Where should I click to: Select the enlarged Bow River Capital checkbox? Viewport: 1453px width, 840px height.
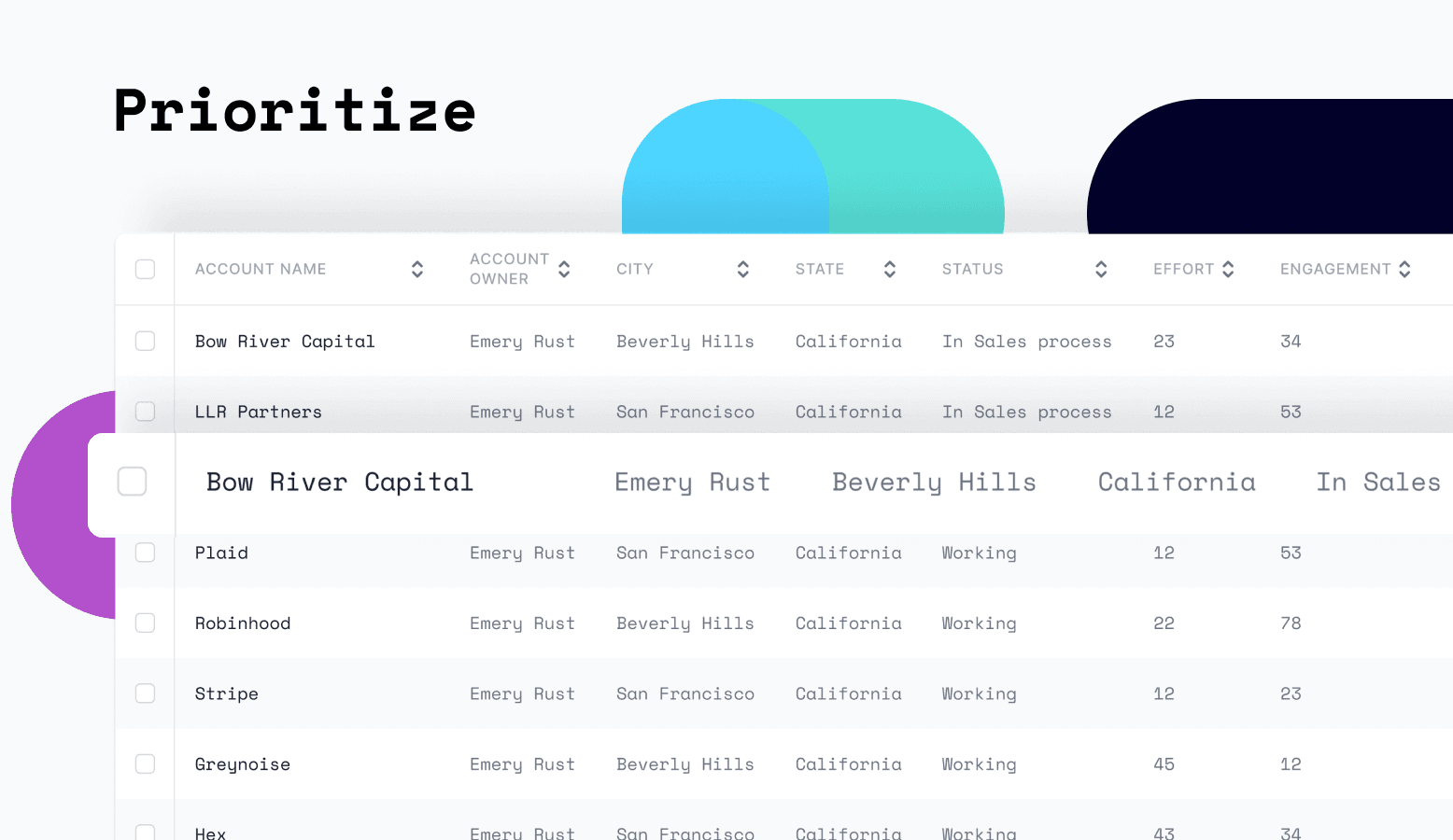(132, 482)
